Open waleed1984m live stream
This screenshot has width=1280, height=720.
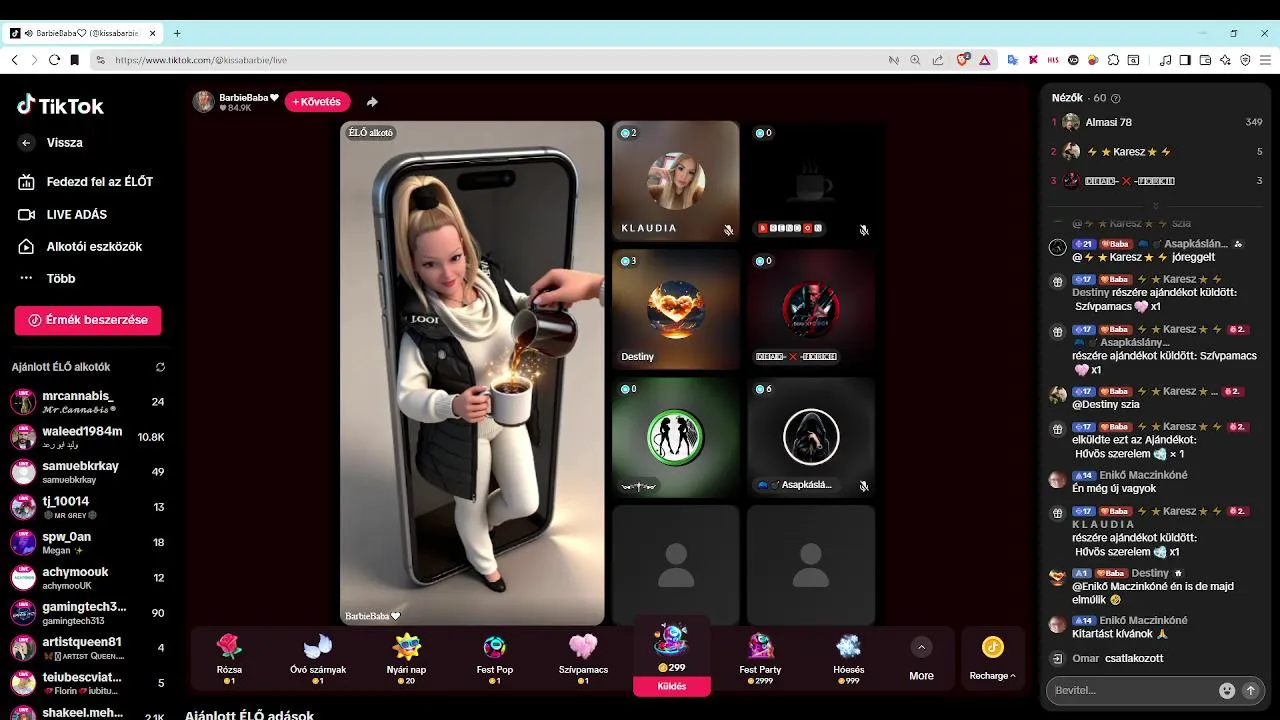pyautogui.click(x=88, y=437)
